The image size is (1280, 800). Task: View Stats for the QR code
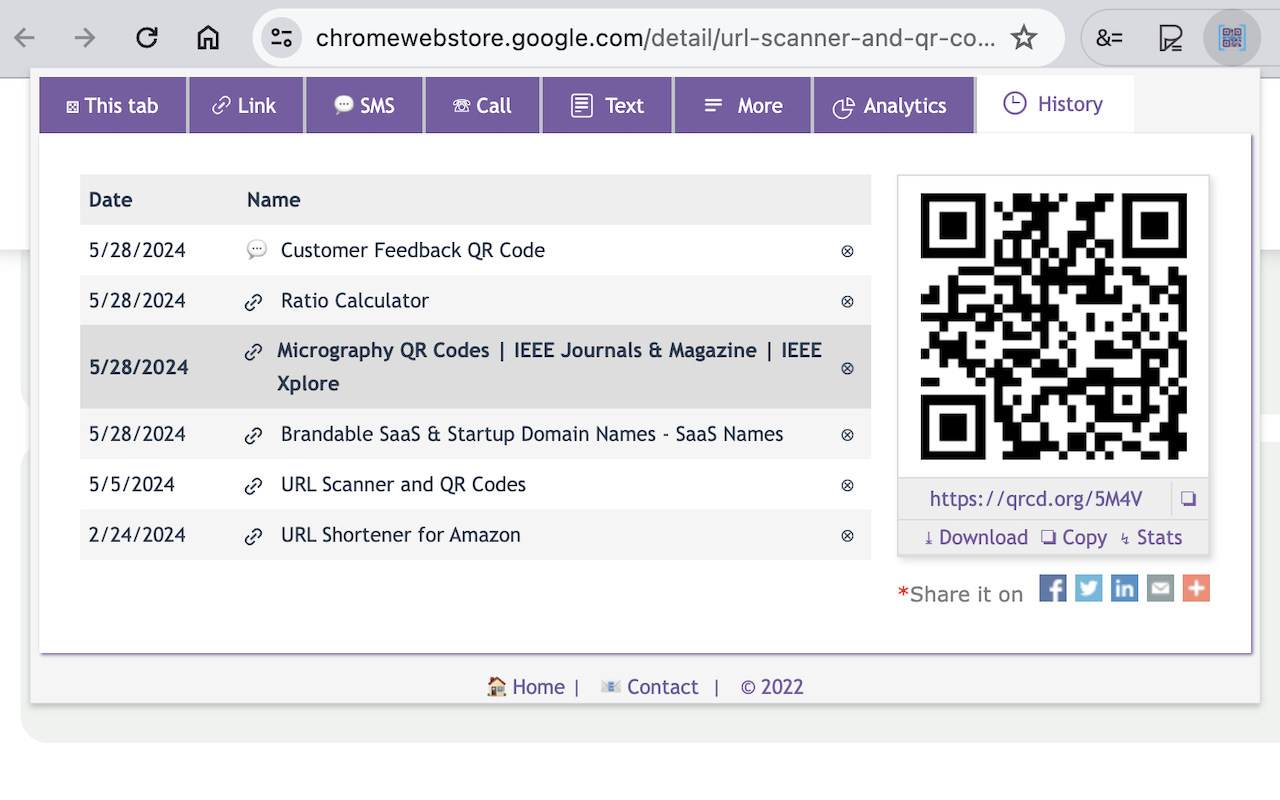1151,537
